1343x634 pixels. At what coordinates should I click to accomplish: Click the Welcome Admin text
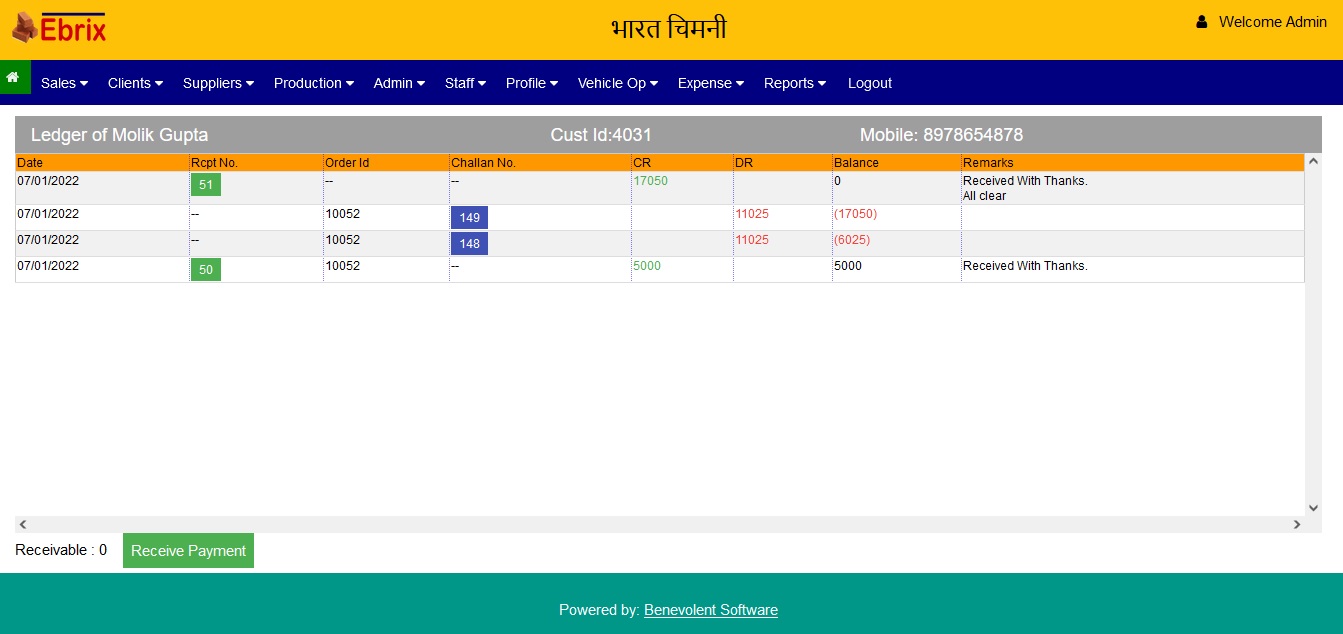(x=1272, y=22)
